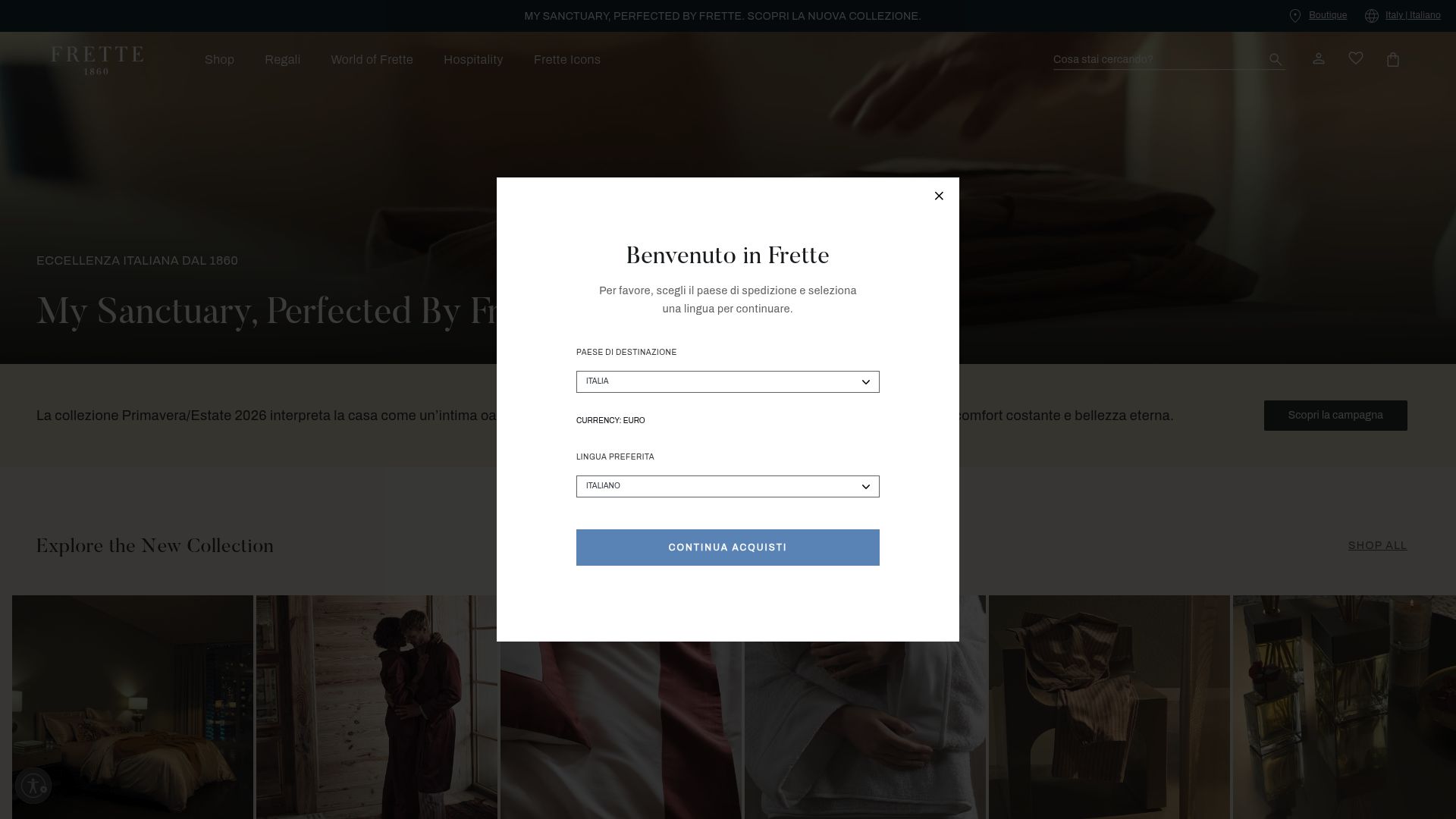
Task: Close the Benvenuto in Frette popup
Action: [x=939, y=196]
